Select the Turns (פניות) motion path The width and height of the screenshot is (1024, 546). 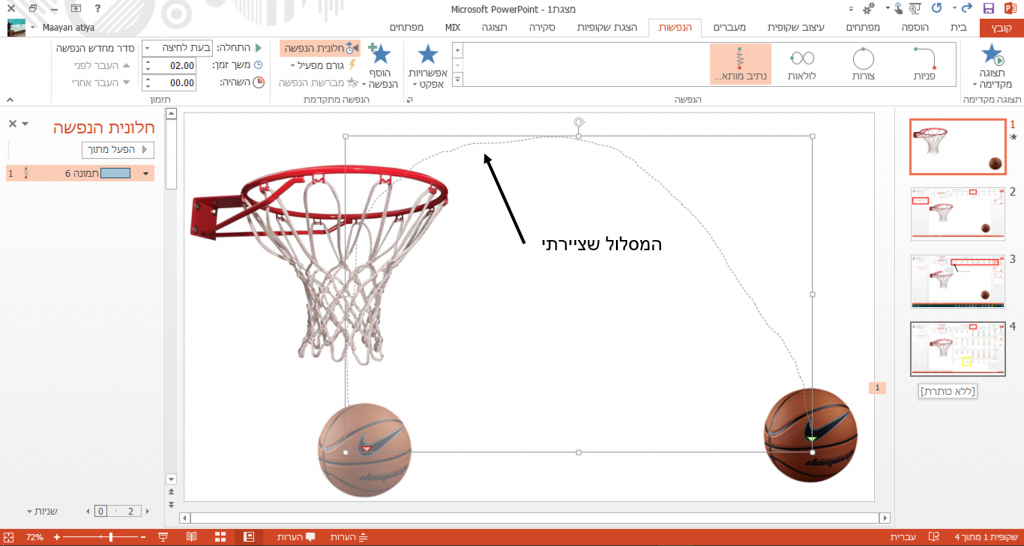[924, 64]
